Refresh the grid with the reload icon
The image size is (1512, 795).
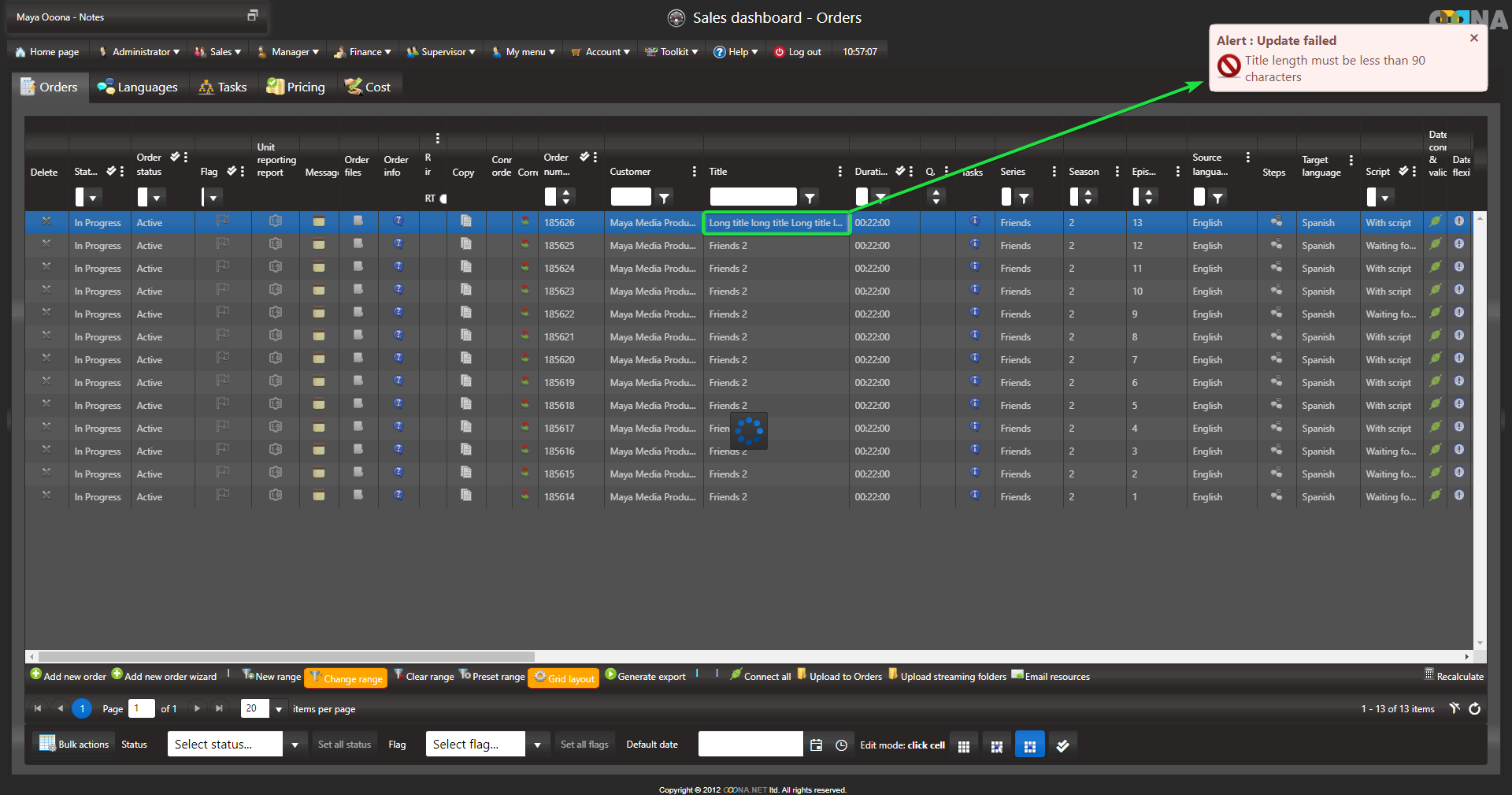[x=1474, y=708]
